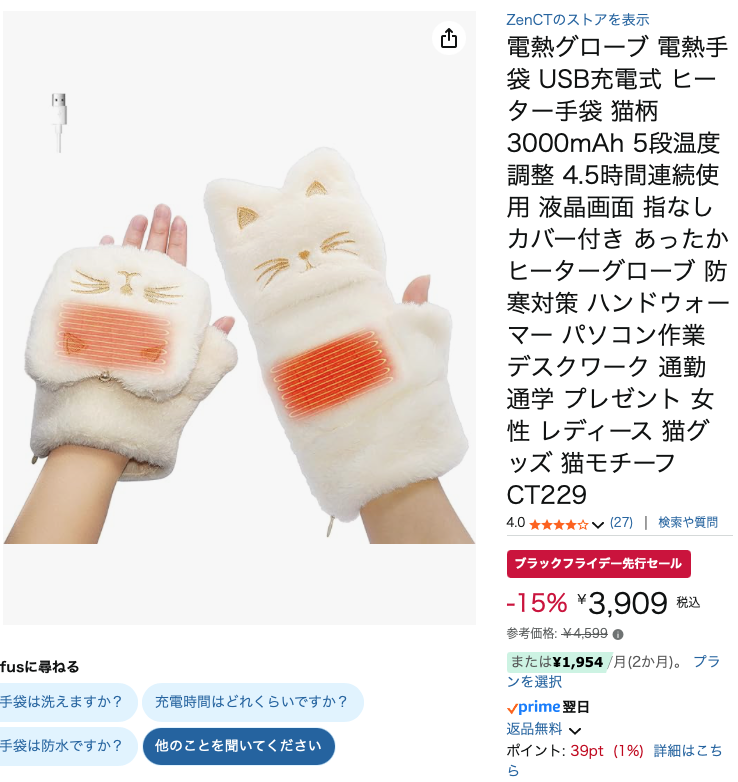Expand the star rating dropdown chevron

(598, 525)
